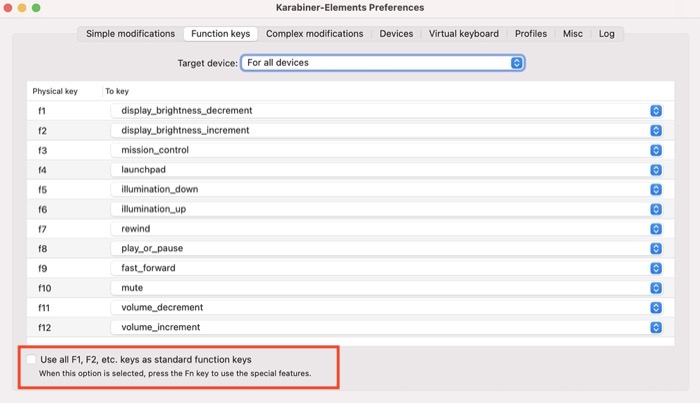Image resolution: width=700 pixels, height=403 pixels.
Task: Click the arrows icon for f11 volume_decrement
Action: 656,307
